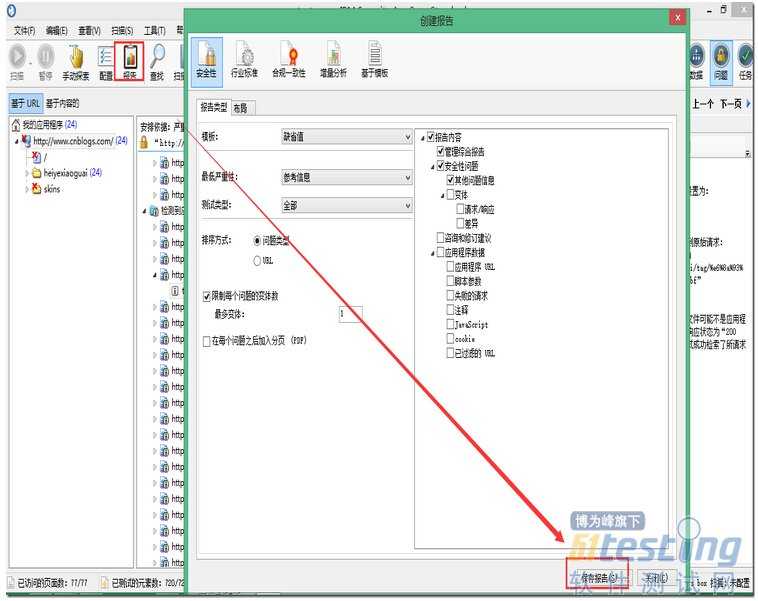Switch to 任务 (Tasks) view icon
Screen dimensions: 758x601
pos(746,56)
